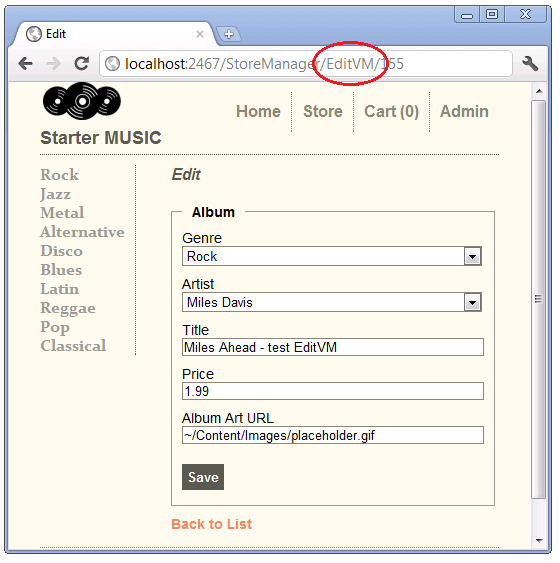The height and width of the screenshot is (563, 560).
Task: Focus the Price input field
Action: pyautogui.click(x=333, y=391)
